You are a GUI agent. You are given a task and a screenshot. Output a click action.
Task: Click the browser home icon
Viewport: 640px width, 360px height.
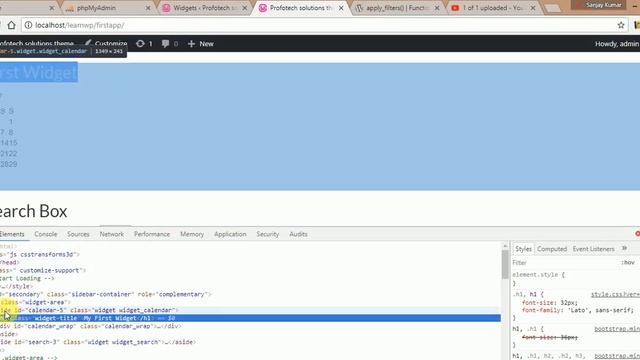[11, 25]
